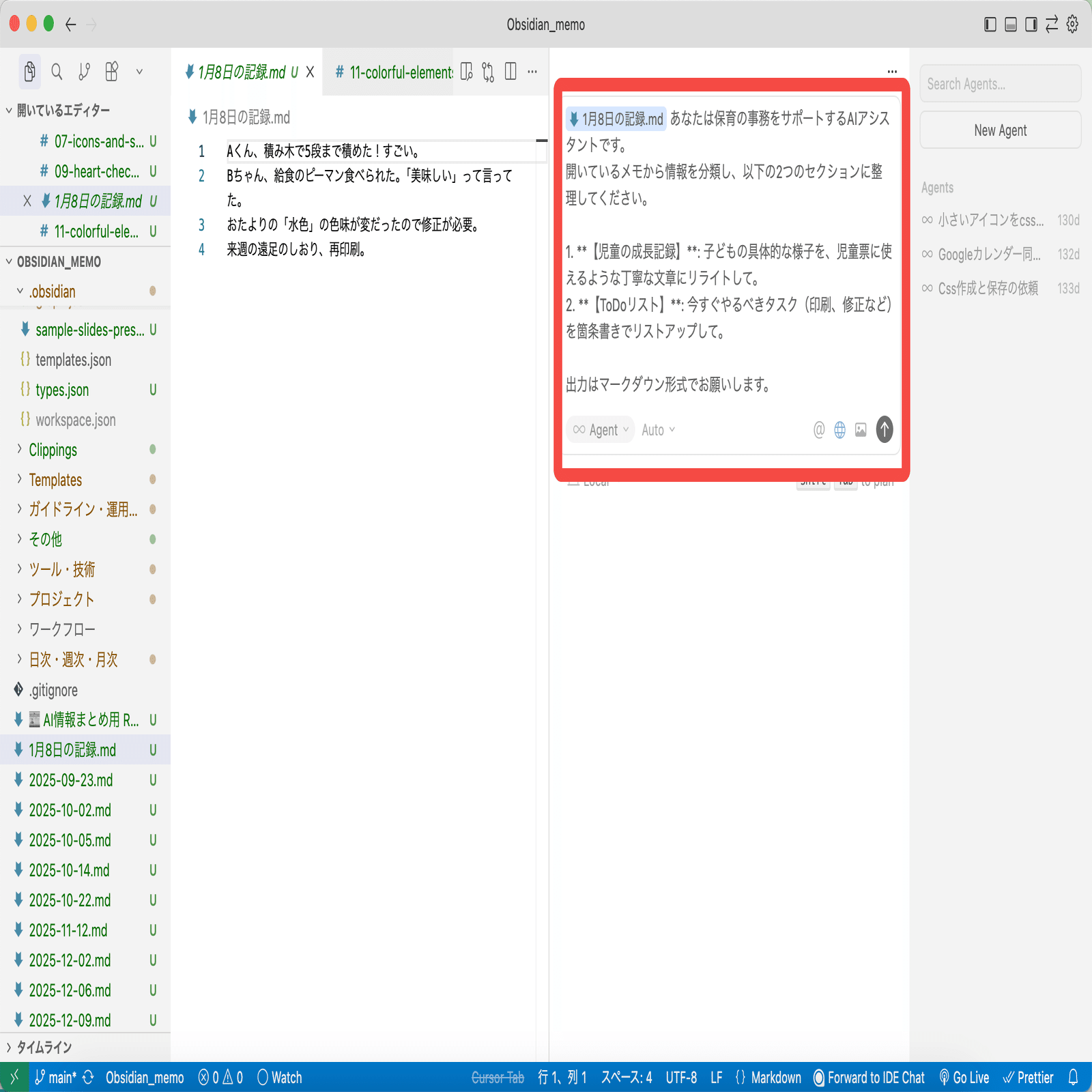Open the Source Control view icon
This screenshot has width=1092, height=1092.
pyautogui.click(x=85, y=71)
